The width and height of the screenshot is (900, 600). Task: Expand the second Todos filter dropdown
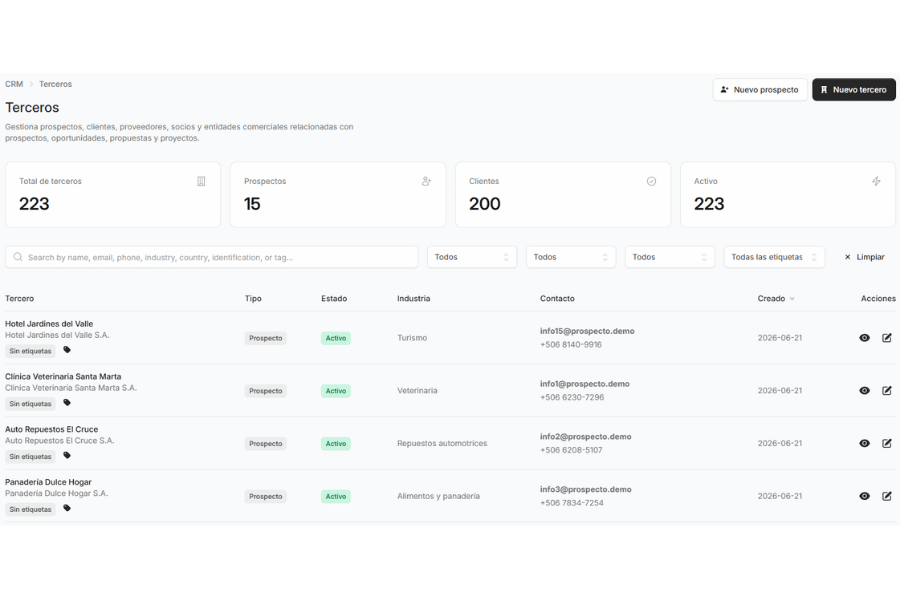click(571, 257)
